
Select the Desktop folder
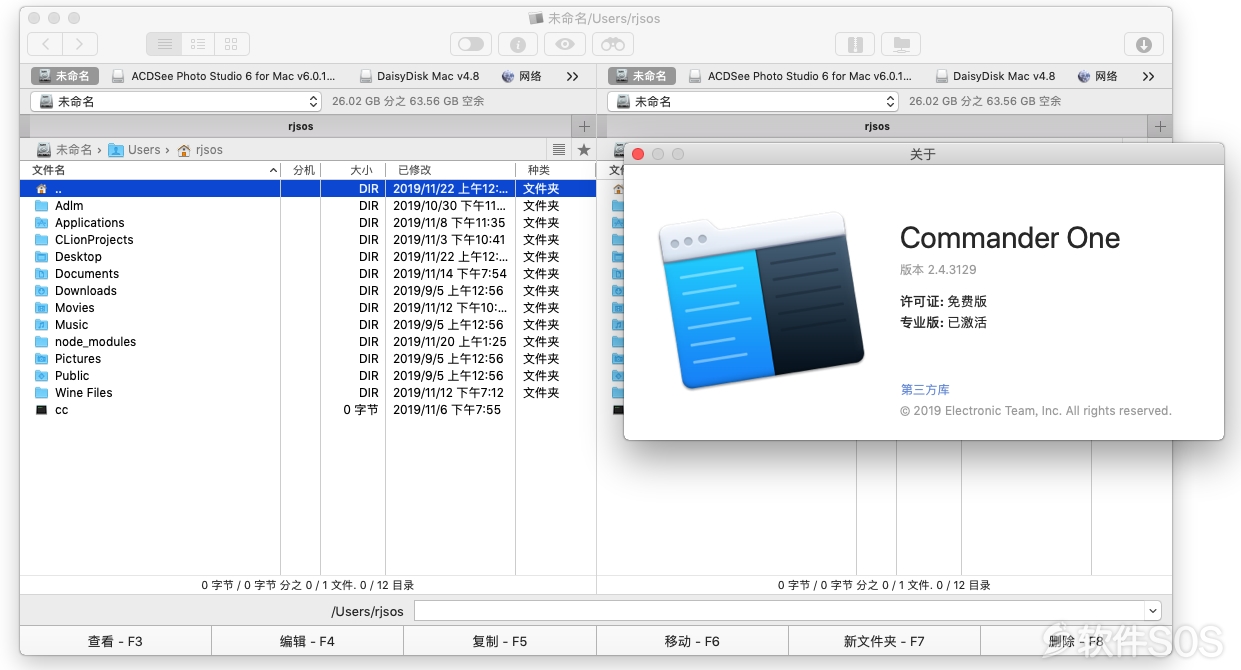pyautogui.click(x=308, y=257)
